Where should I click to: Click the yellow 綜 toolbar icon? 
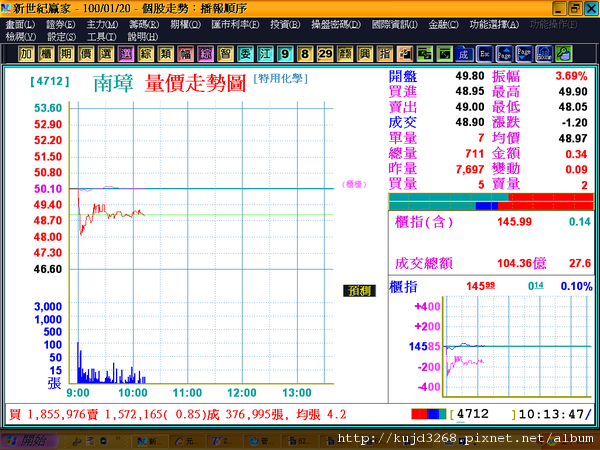(x=145, y=54)
